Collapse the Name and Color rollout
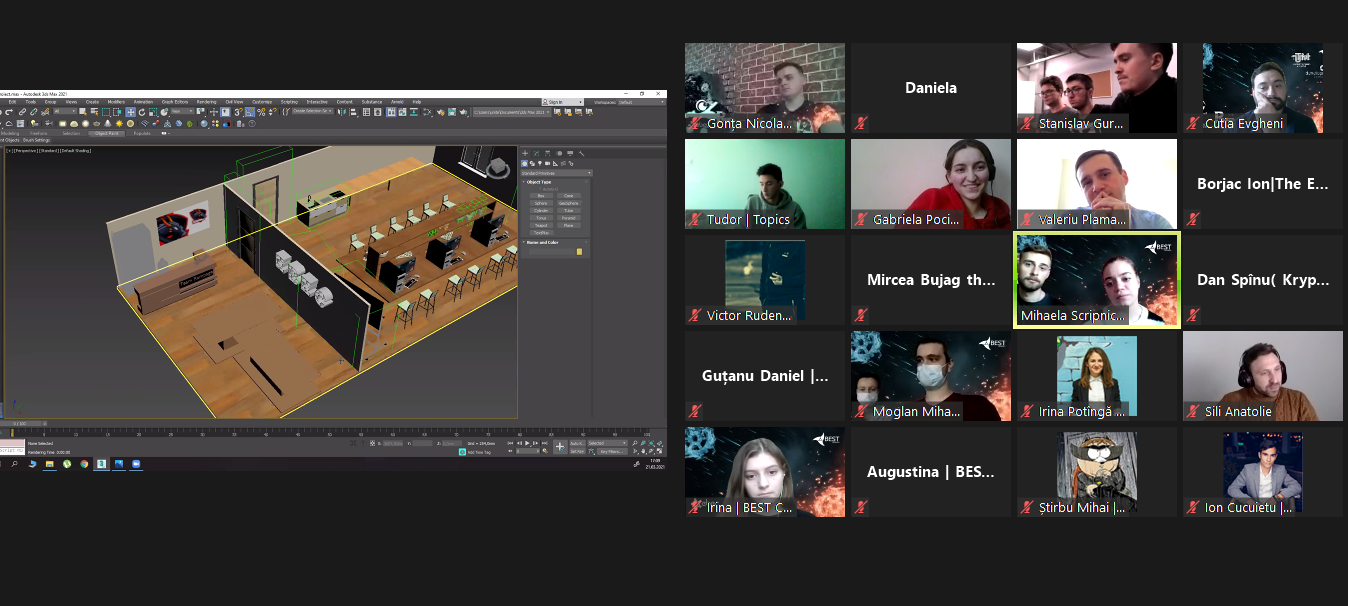The image size is (1348, 606). [x=541, y=242]
